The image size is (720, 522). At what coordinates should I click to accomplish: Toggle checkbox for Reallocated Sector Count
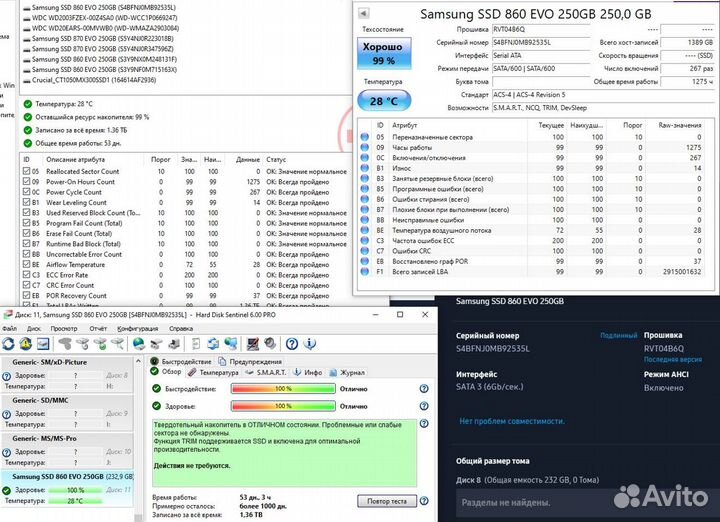coord(27,171)
